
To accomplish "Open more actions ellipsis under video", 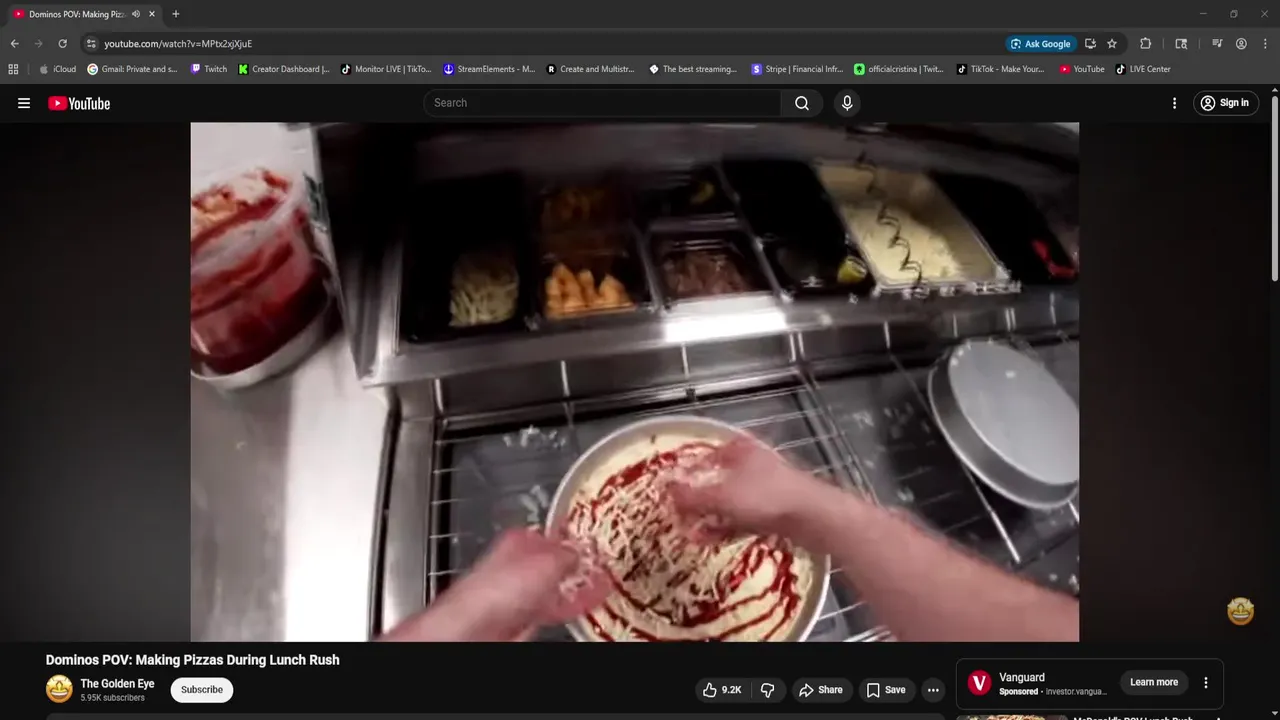I will [x=933, y=690].
